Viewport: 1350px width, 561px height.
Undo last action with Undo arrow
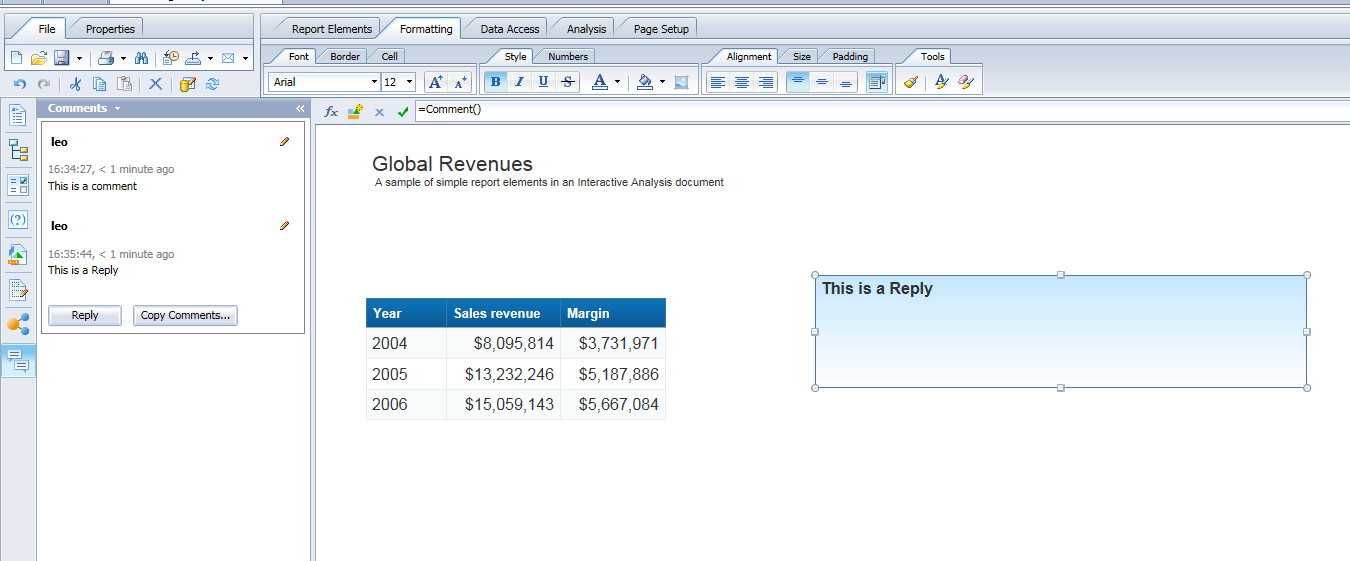pos(20,84)
